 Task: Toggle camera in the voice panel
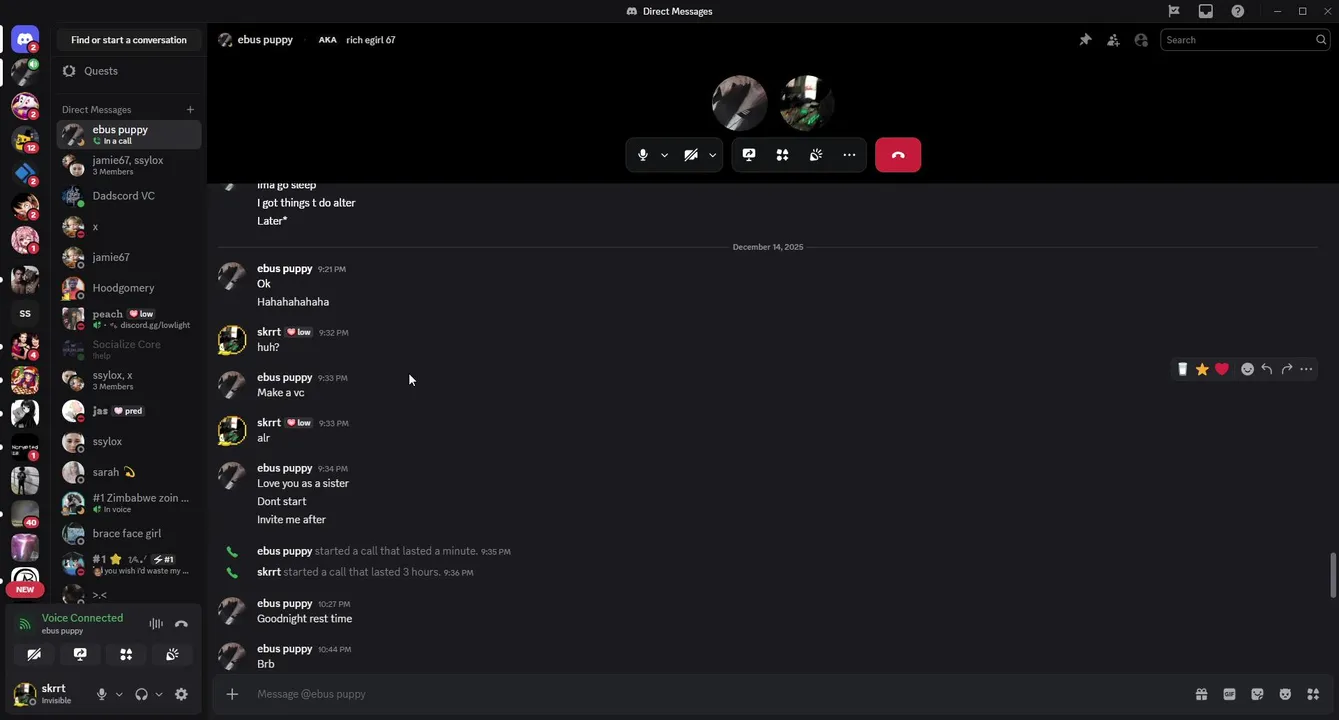click(34, 654)
